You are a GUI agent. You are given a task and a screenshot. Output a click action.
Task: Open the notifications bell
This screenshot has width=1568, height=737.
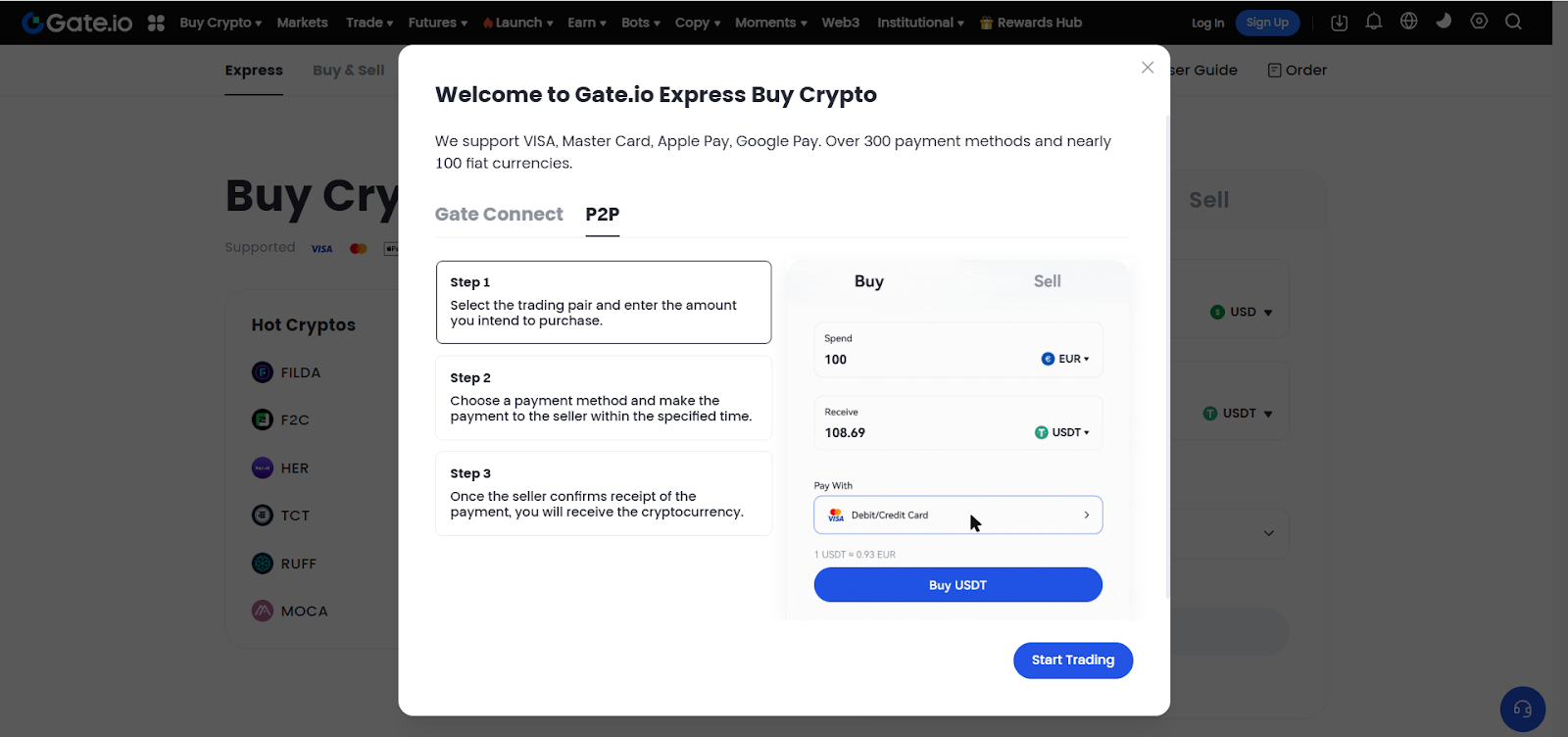tap(1374, 22)
